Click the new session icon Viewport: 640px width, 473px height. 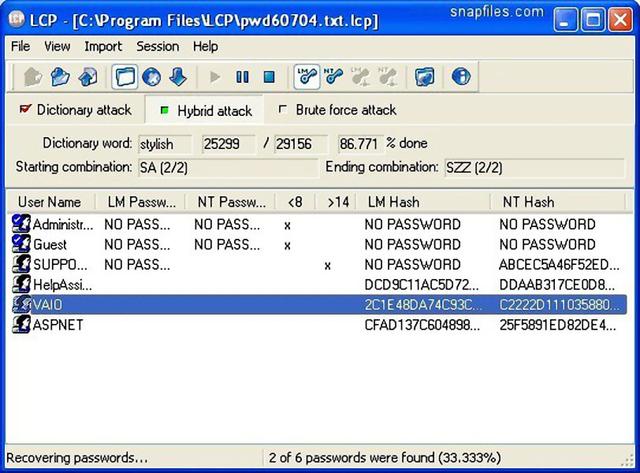tap(33, 77)
